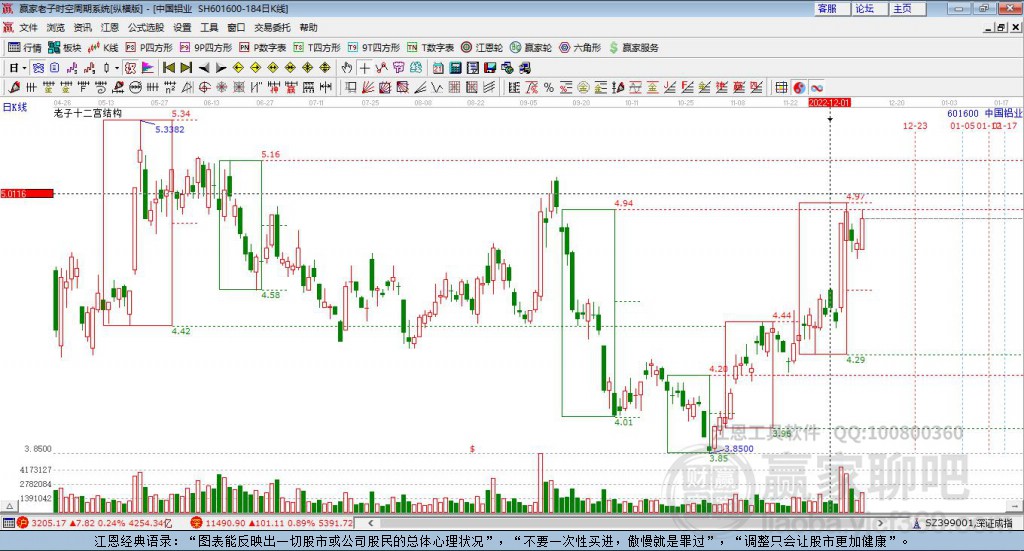Screen dimensions: 1024x551
Task: Click the up triangle beside volume panel
Action: (9, 506)
